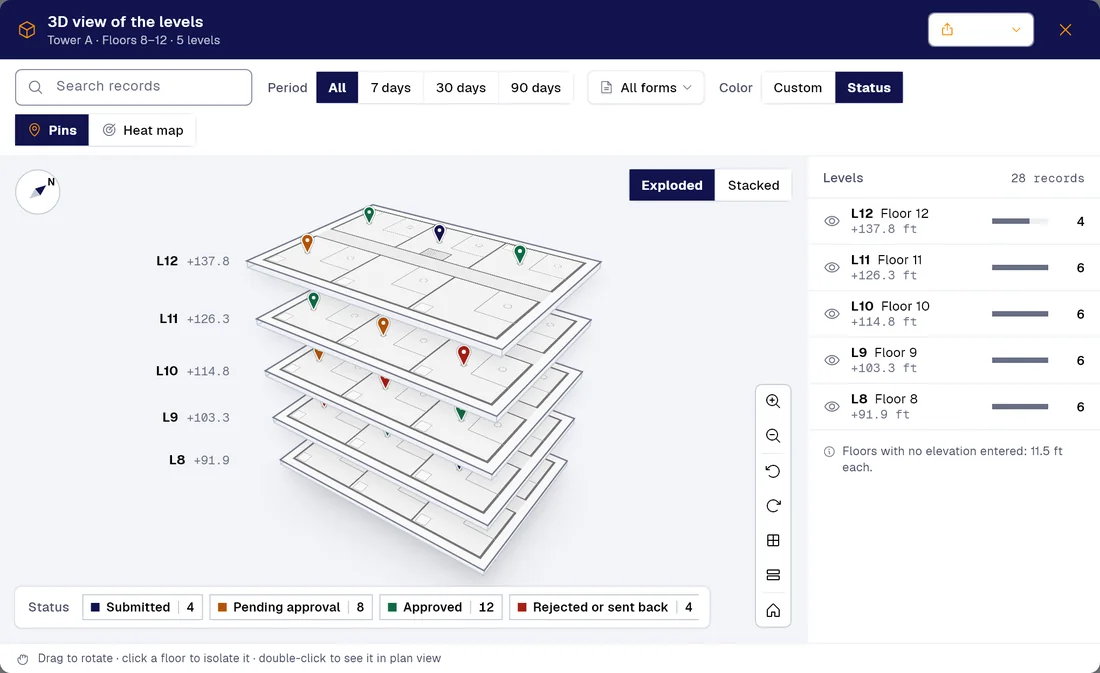Viewport: 1100px width, 673px height.
Task: Open the All forms dropdown
Action: [x=645, y=88]
